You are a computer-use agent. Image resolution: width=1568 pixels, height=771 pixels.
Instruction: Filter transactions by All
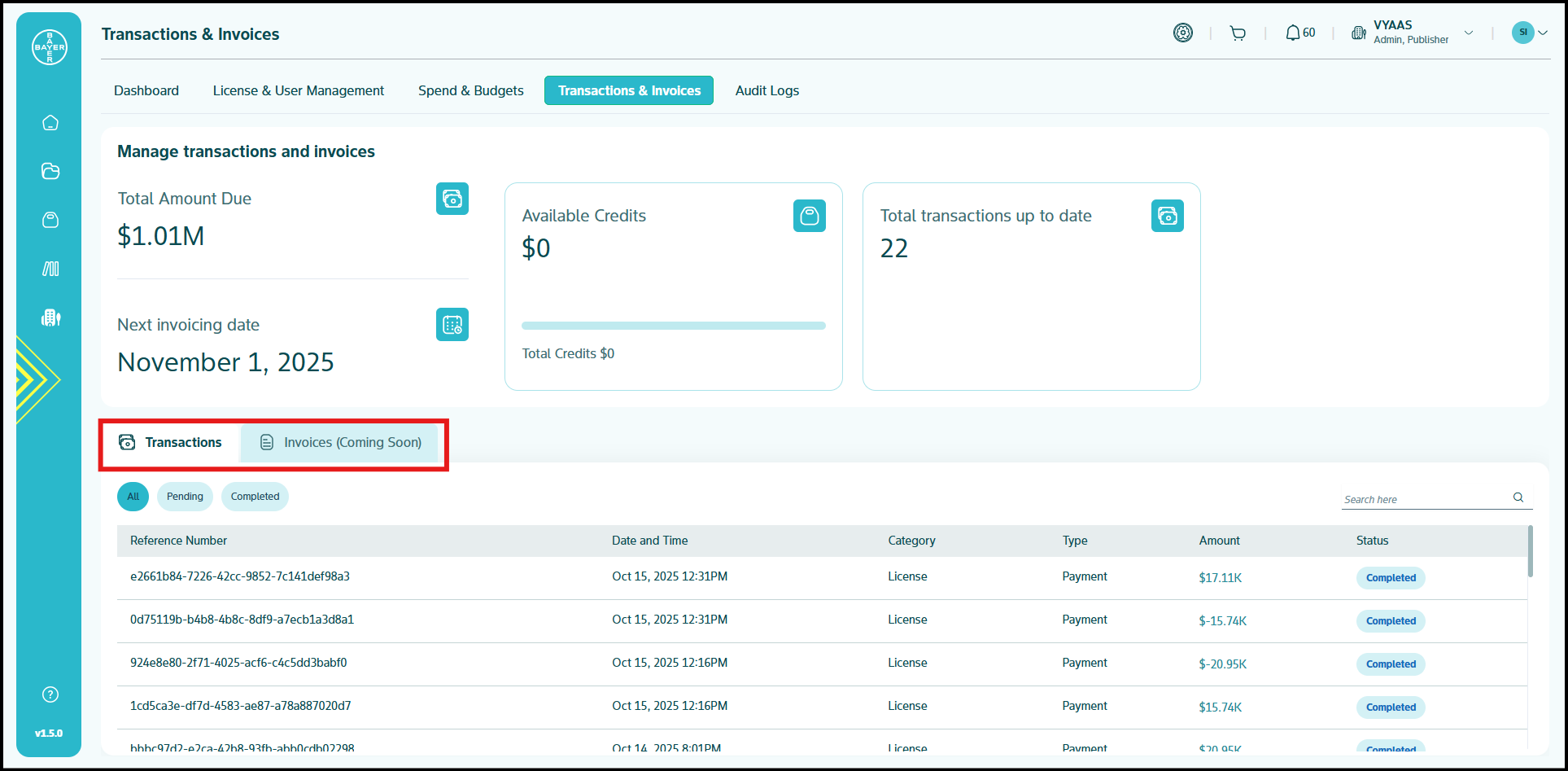click(133, 497)
